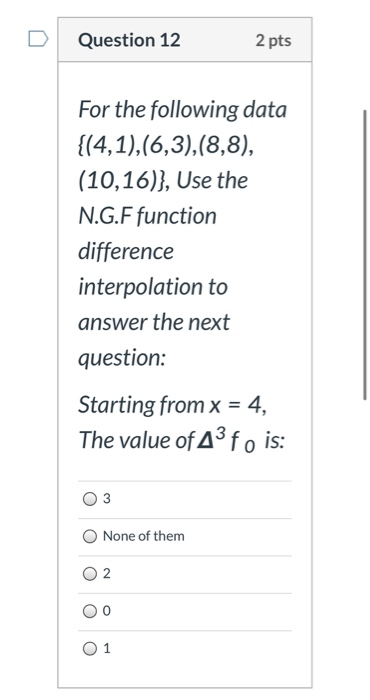Mark the answer 1 radio button
The width and height of the screenshot is (370, 700).
pyautogui.click(x=90, y=648)
